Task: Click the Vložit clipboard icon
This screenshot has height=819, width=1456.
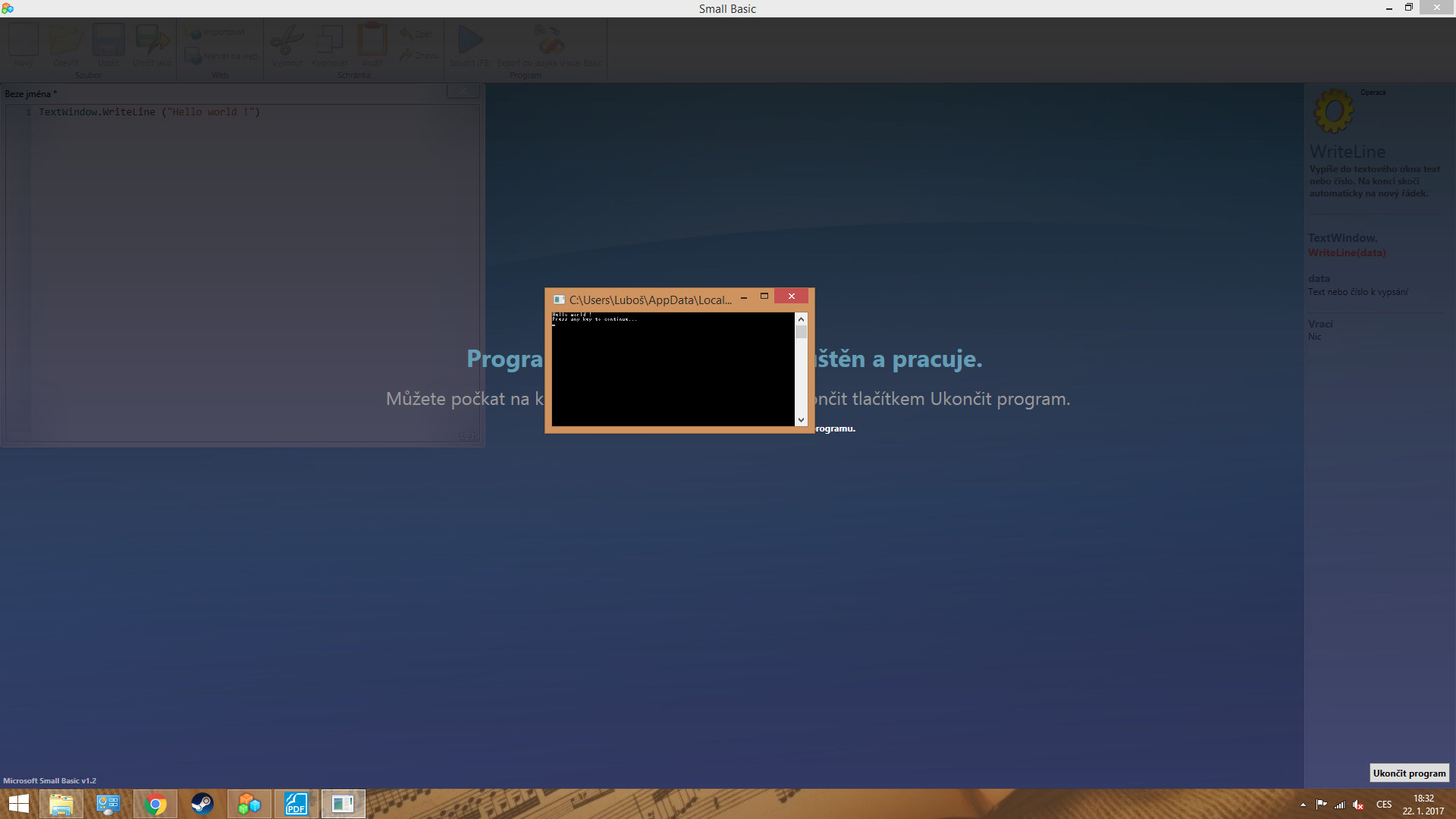Action: click(x=372, y=40)
